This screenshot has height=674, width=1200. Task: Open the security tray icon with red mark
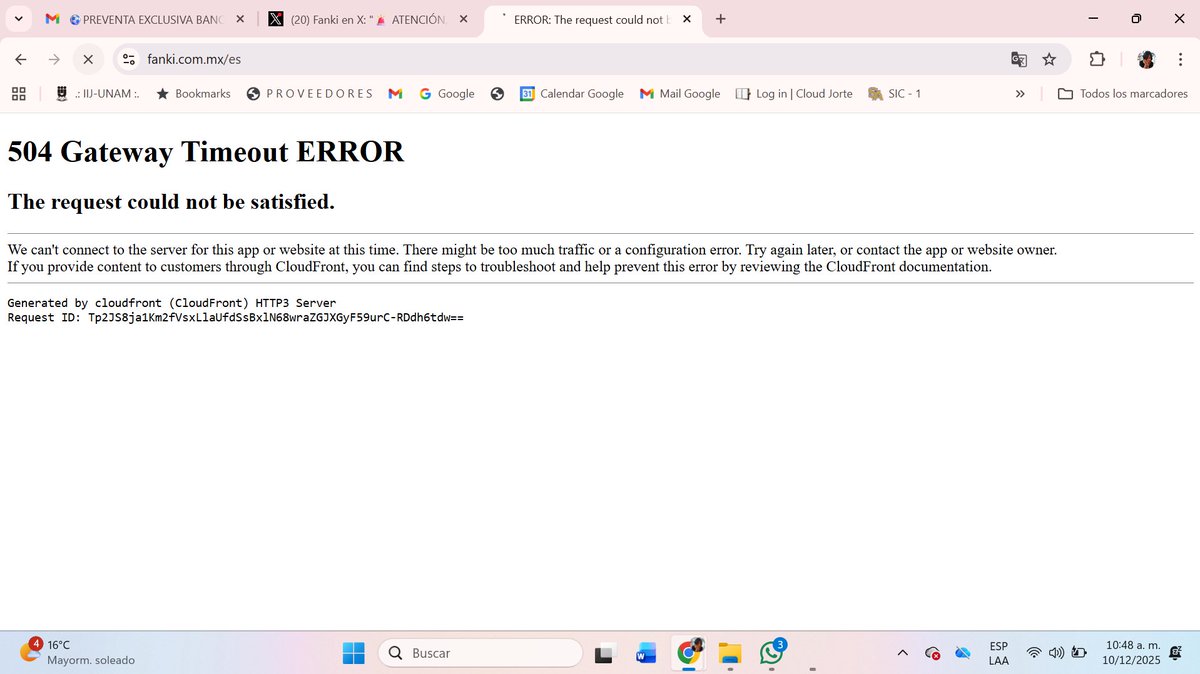point(932,653)
